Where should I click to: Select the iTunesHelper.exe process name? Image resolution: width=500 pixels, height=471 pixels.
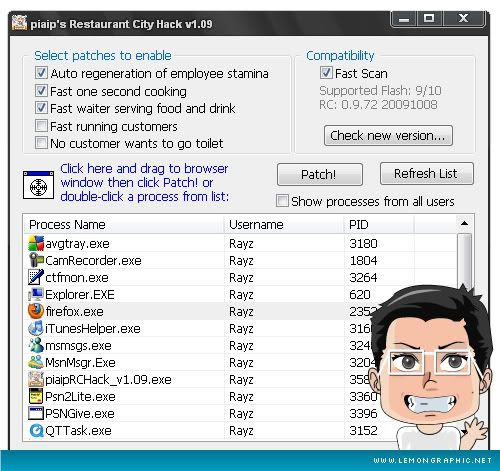93,329
